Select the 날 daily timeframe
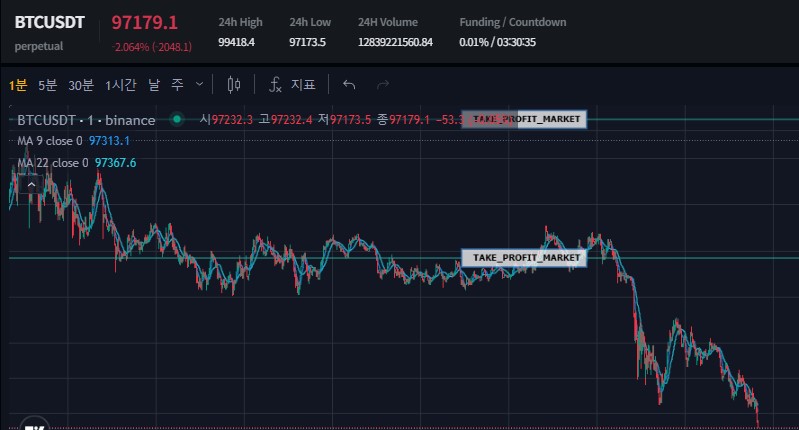799x430 pixels. point(154,85)
